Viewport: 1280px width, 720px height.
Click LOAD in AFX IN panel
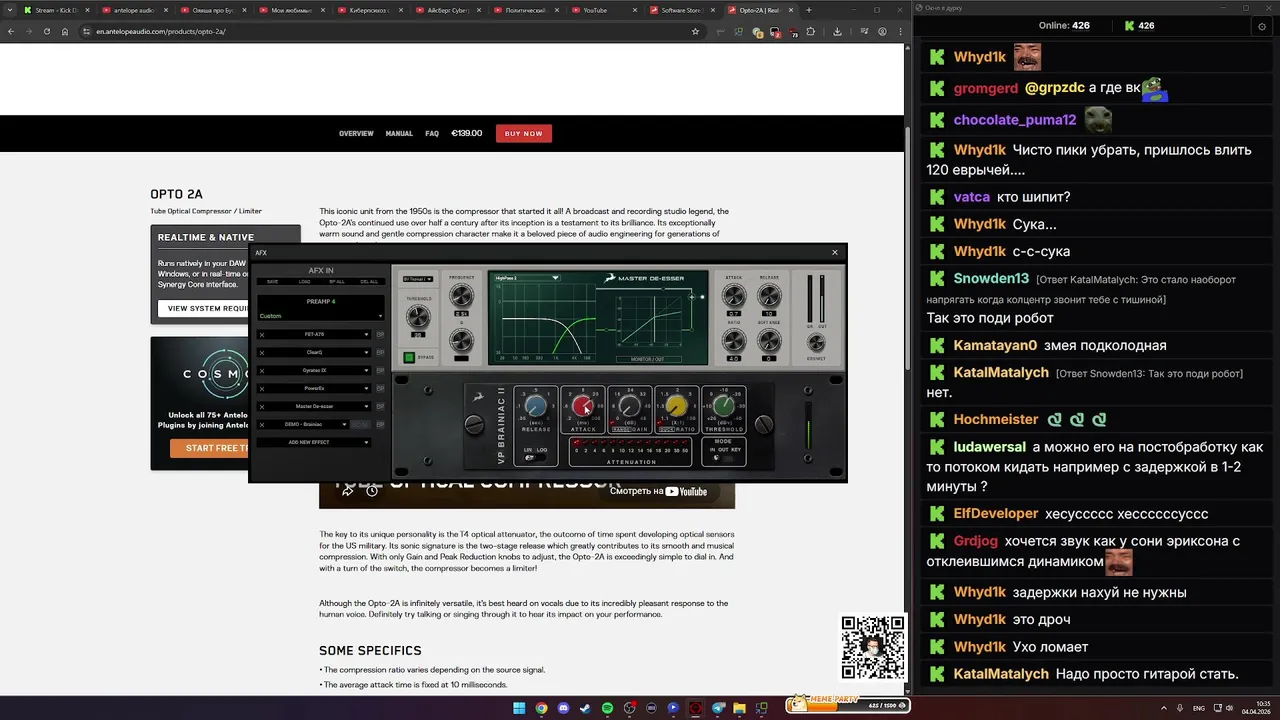pyautogui.click(x=304, y=282)
